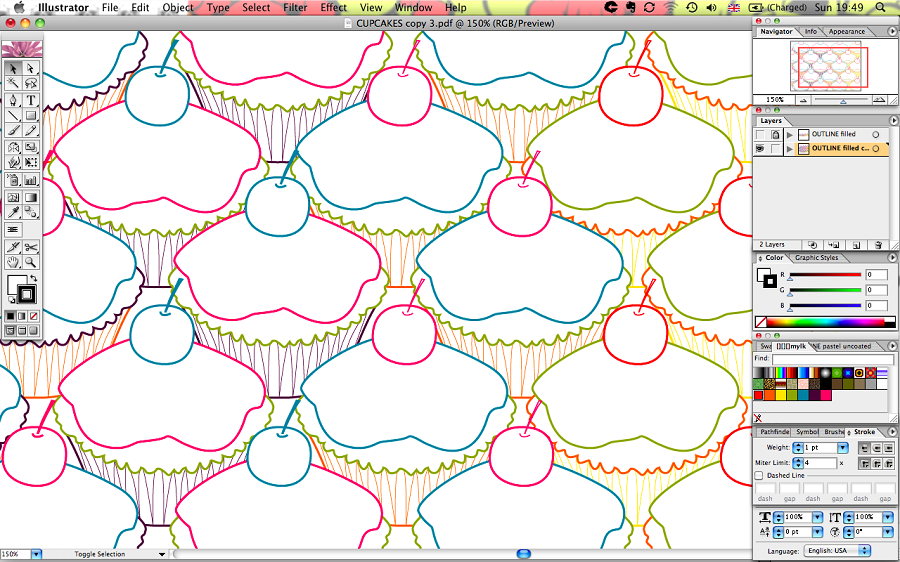The image size is (900, 562).
Task: Select the Type tool
Action: 31,100
